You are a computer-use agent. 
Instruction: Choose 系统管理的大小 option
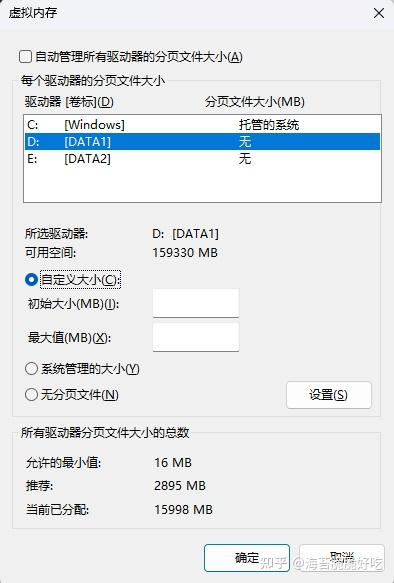tap(31, 369)
